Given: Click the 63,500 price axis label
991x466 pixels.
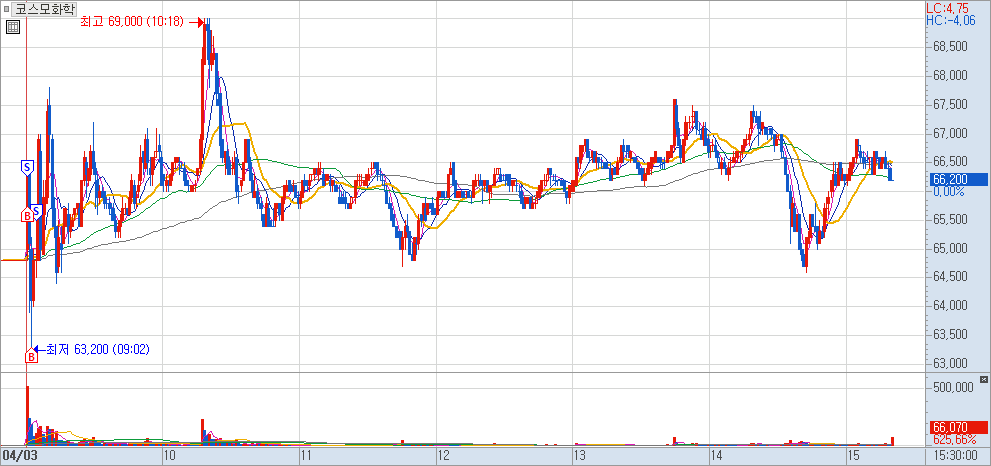Looking at the screenshot, I should tap(950, 334).
